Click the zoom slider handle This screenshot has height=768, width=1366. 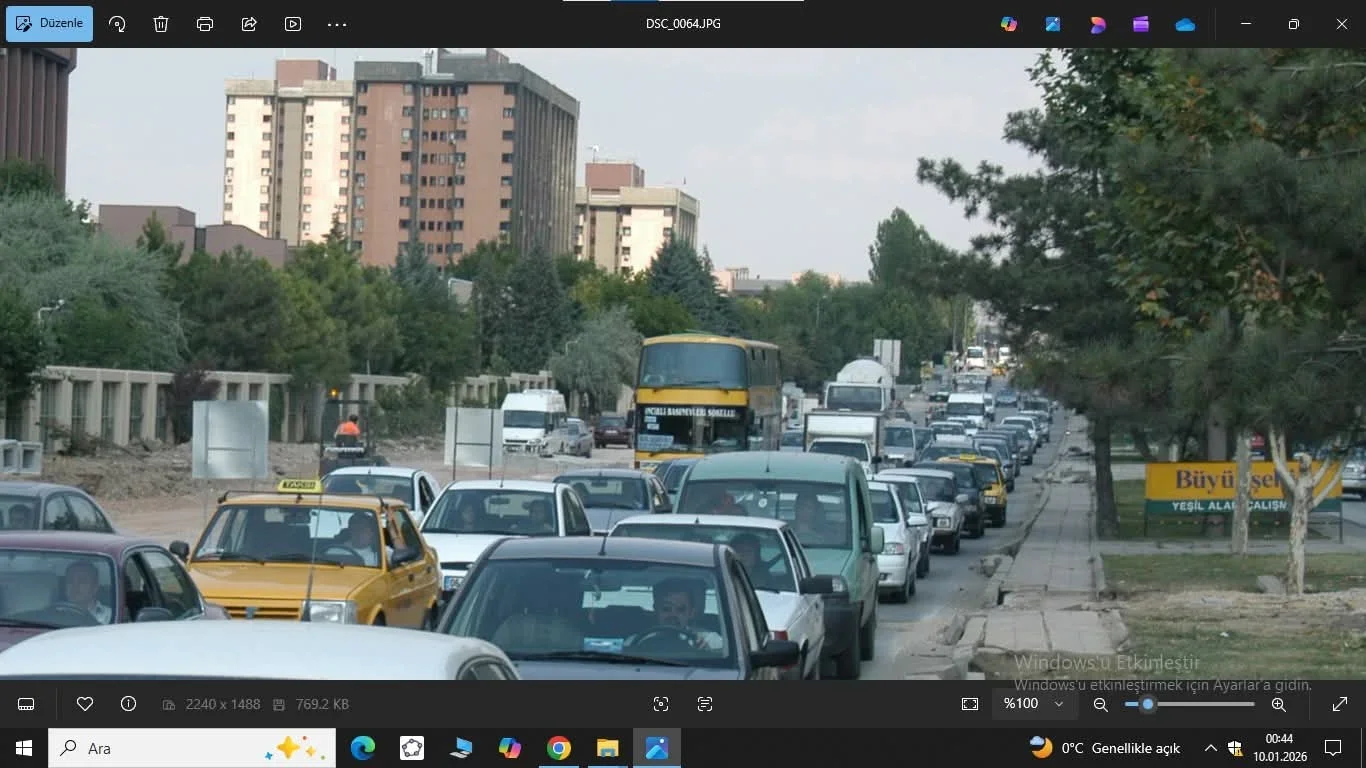point(1148,704)
